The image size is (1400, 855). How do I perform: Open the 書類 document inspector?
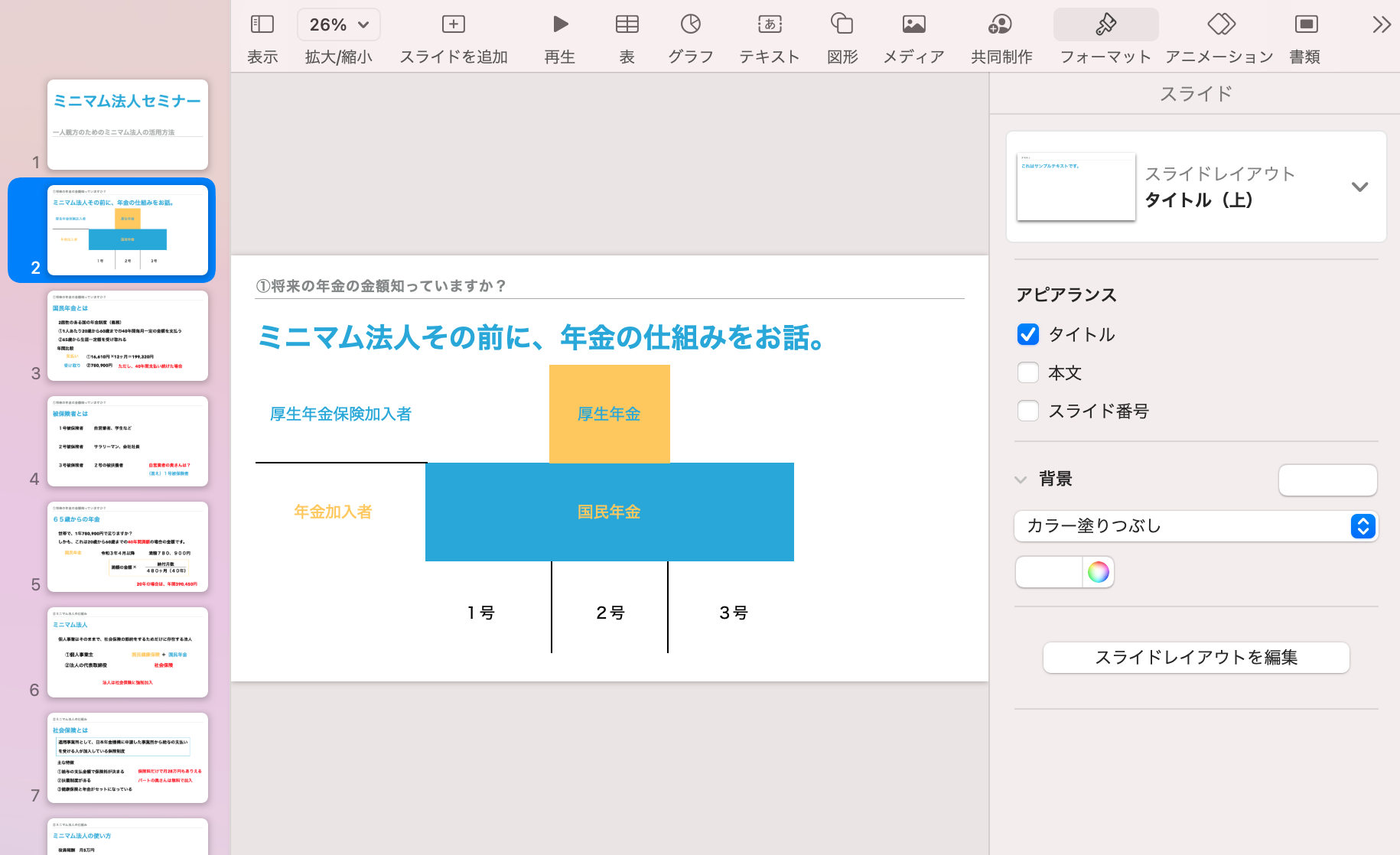click(1306, 24)
